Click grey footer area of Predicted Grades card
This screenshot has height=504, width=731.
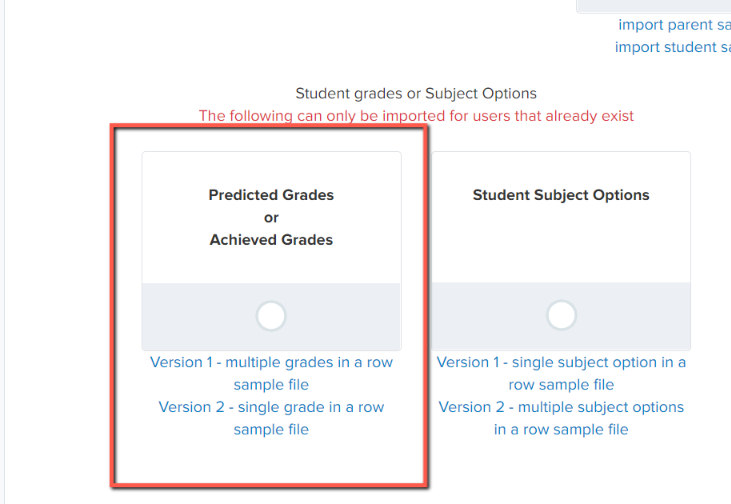(x=271, y=316)
